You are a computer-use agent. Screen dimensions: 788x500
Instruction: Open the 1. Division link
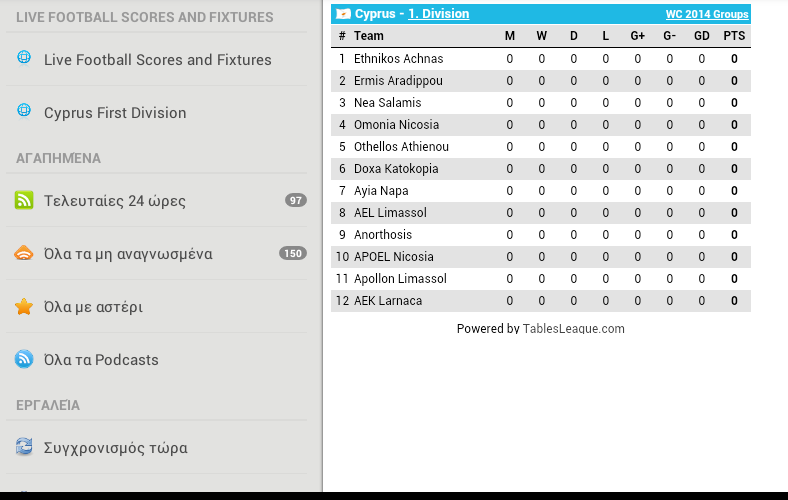pyautogui.click(x=438, y=14)
